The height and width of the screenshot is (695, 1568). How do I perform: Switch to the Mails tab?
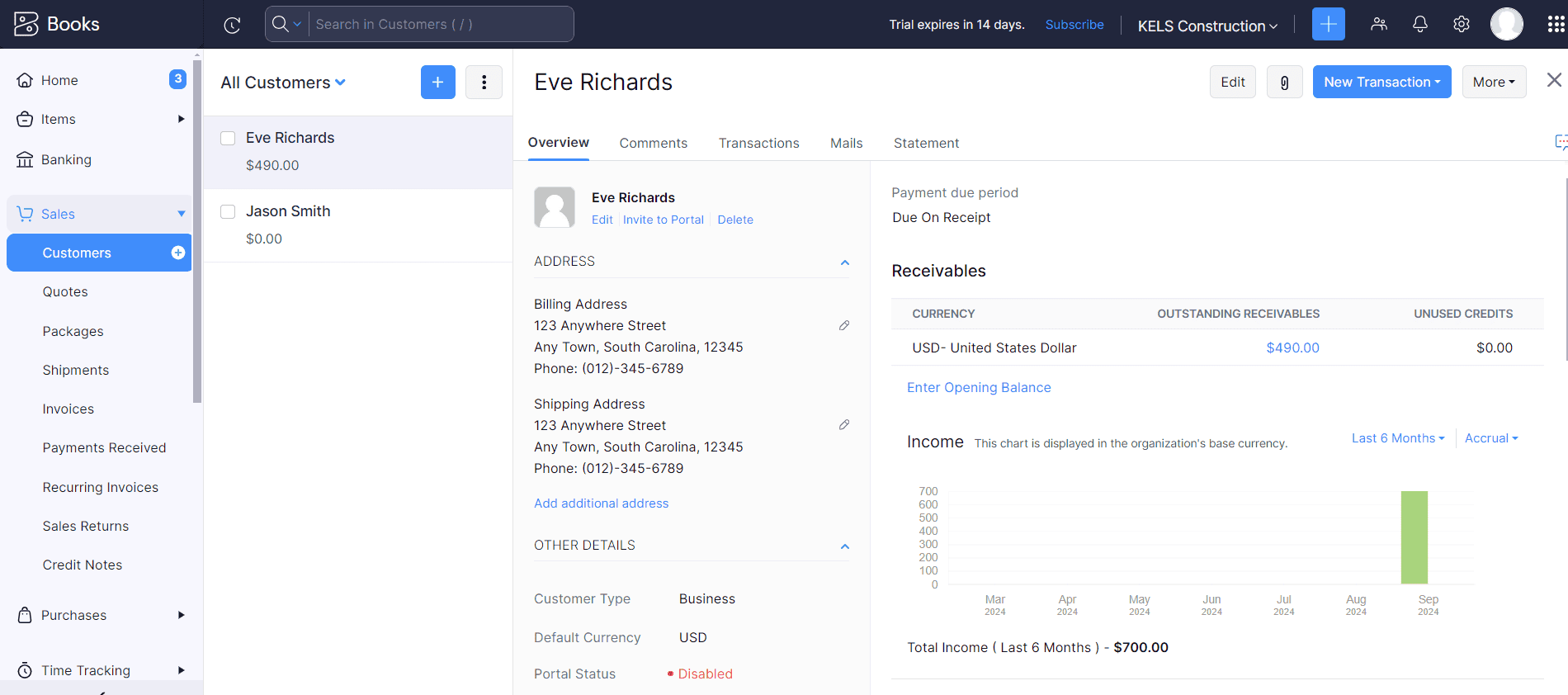(x=847, y=143)
